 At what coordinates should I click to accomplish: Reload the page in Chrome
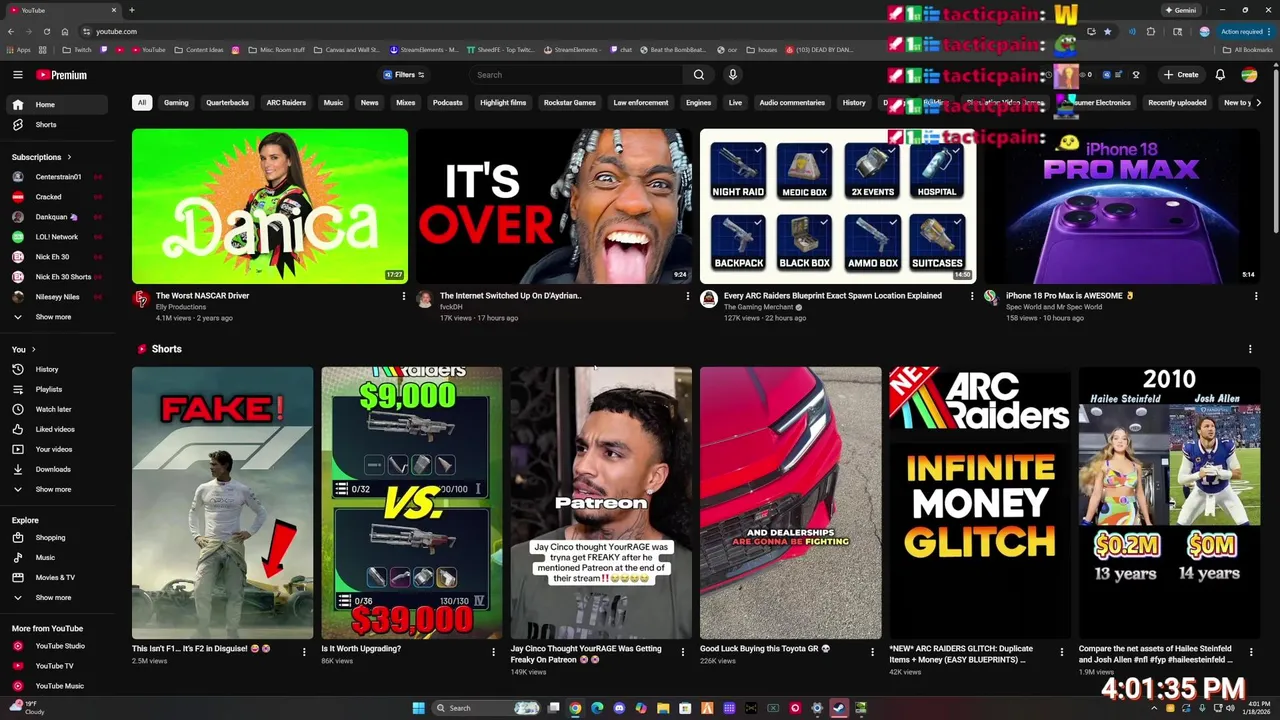coord(47,31)
